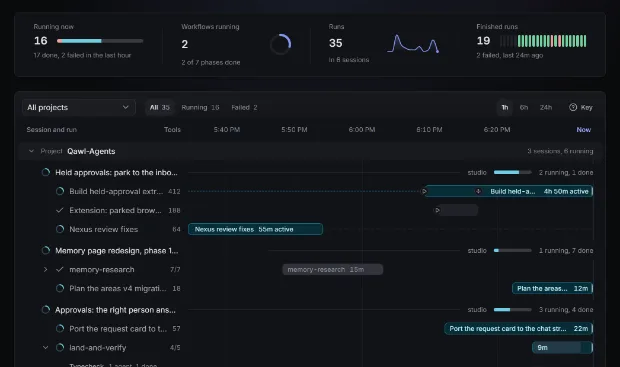
Task: Open the All projects dropdown
Action: click(x=79, y=108)
